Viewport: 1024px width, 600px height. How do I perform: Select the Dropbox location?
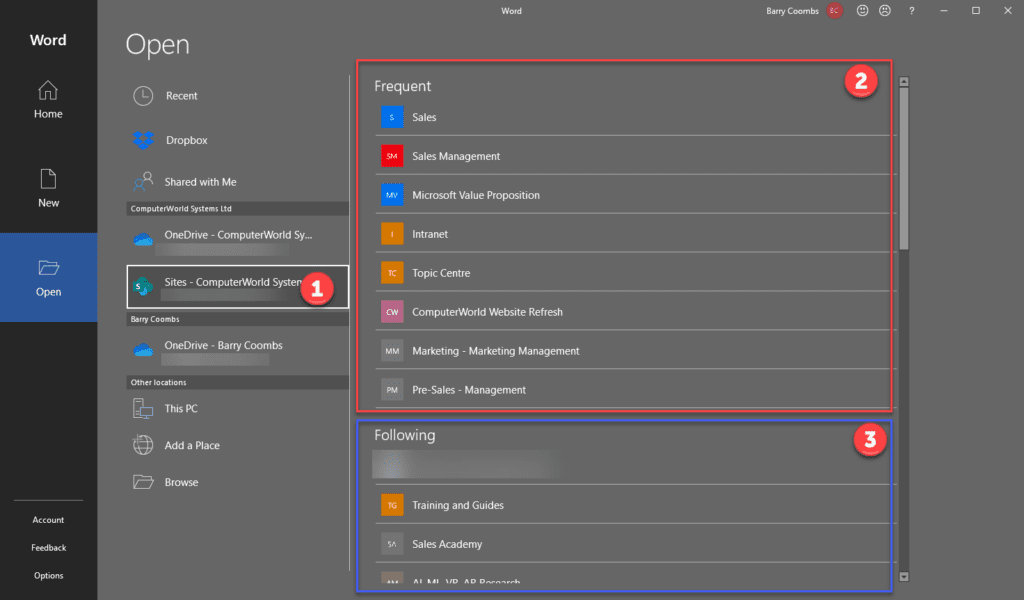click(238, 140)
